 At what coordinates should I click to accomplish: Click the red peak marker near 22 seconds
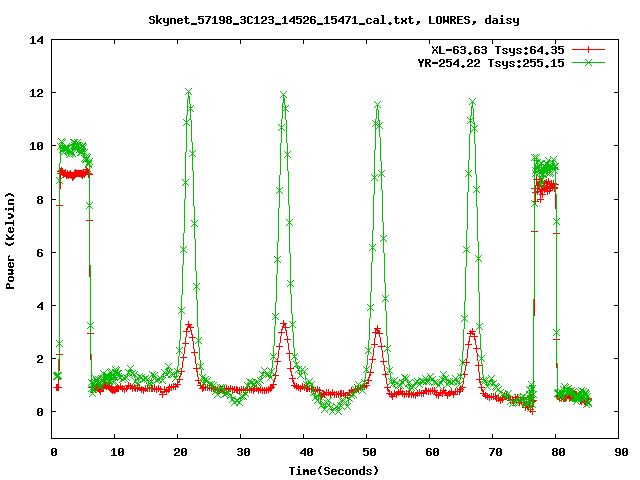tap(189, 325)
